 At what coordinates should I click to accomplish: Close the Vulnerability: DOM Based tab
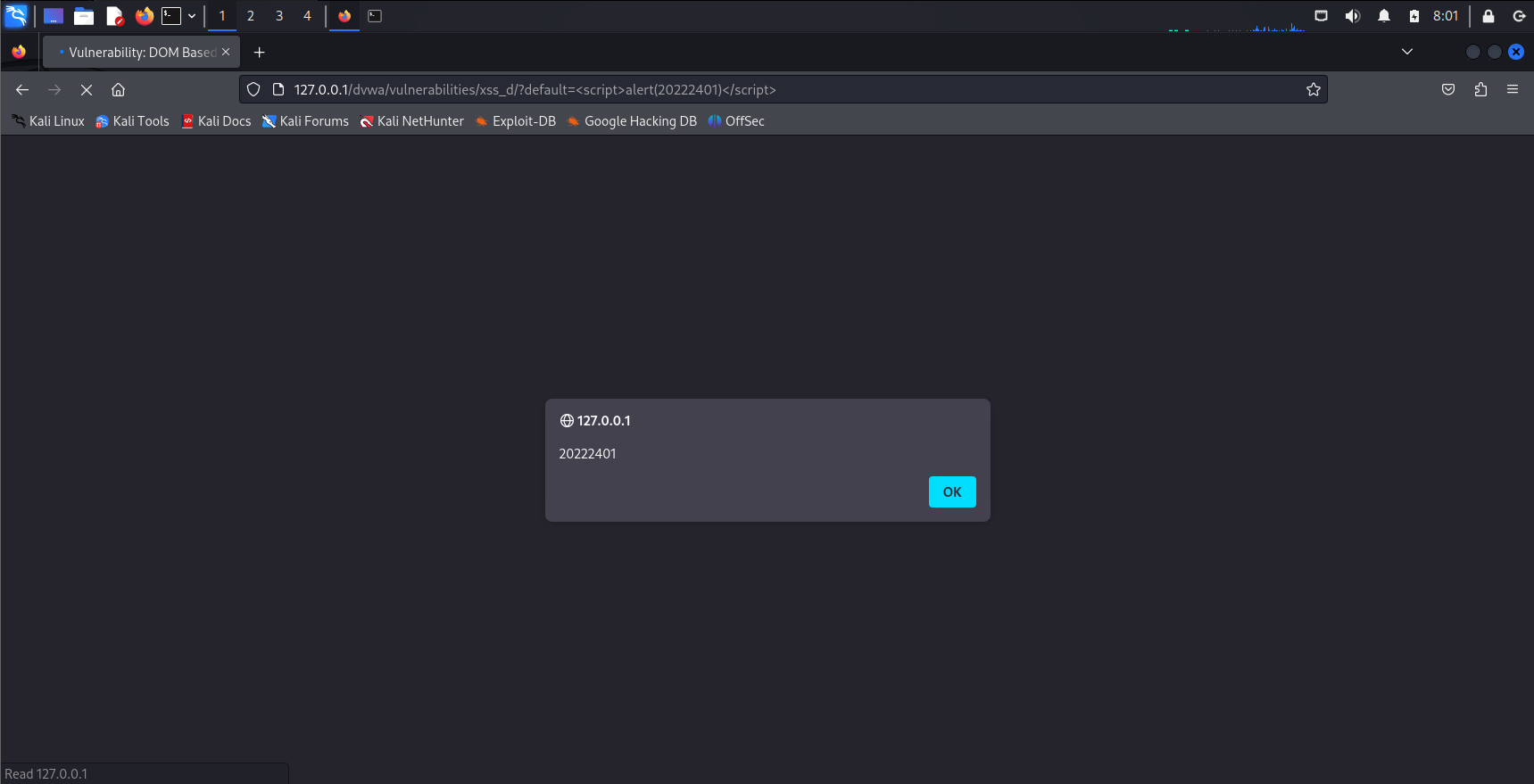(226, 52)
